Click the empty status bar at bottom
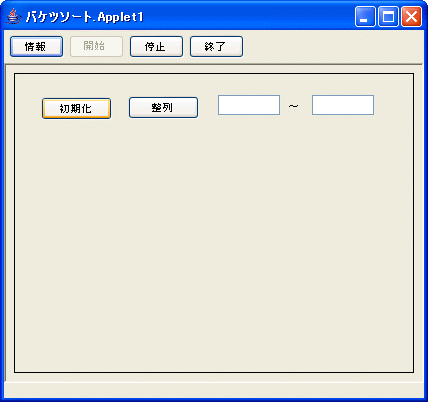This screenshot has height=402, width=428. 214,389
